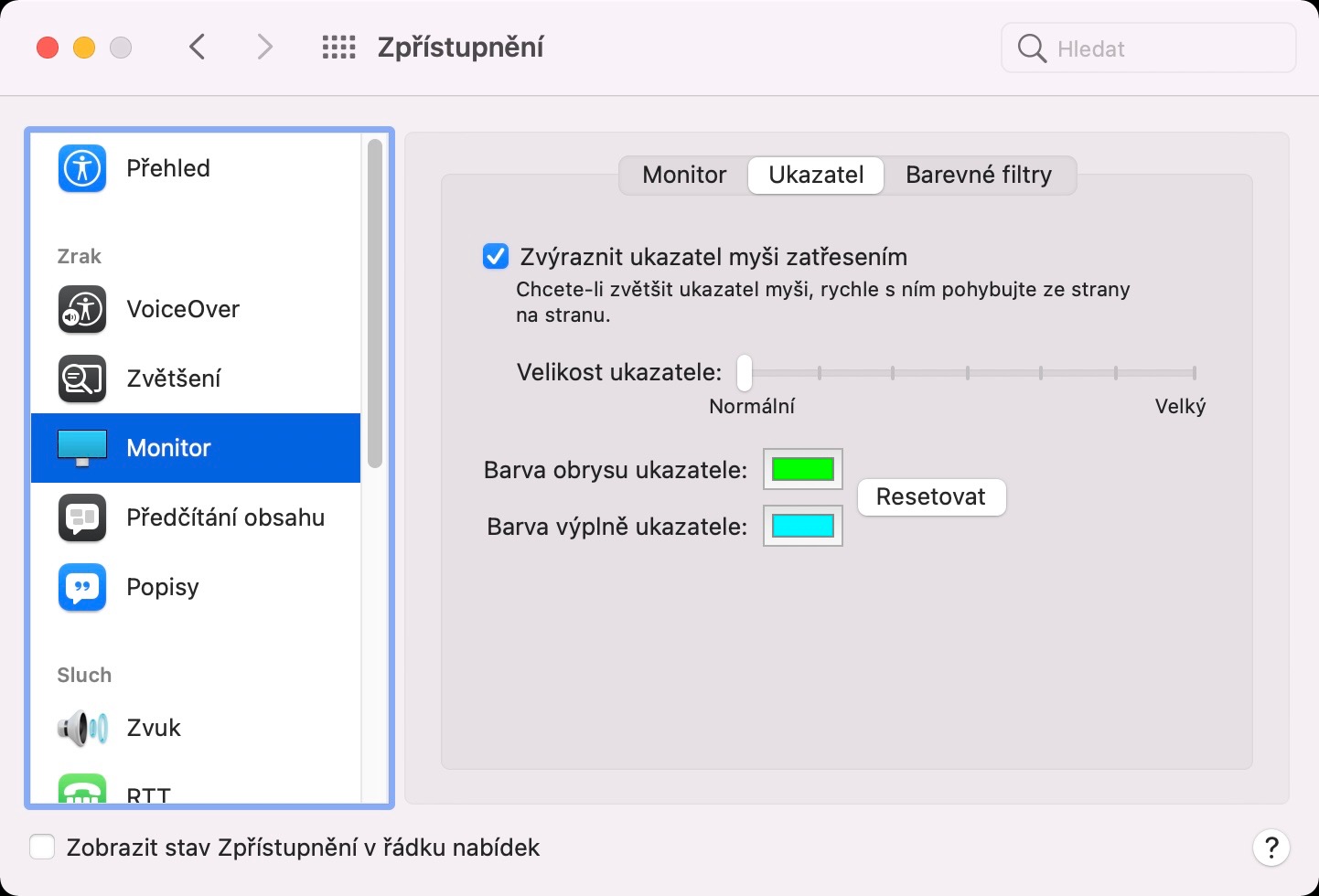The image size is (1319, 896).
Task: Select the Ukazatel tab
Action: click(816, 175)
